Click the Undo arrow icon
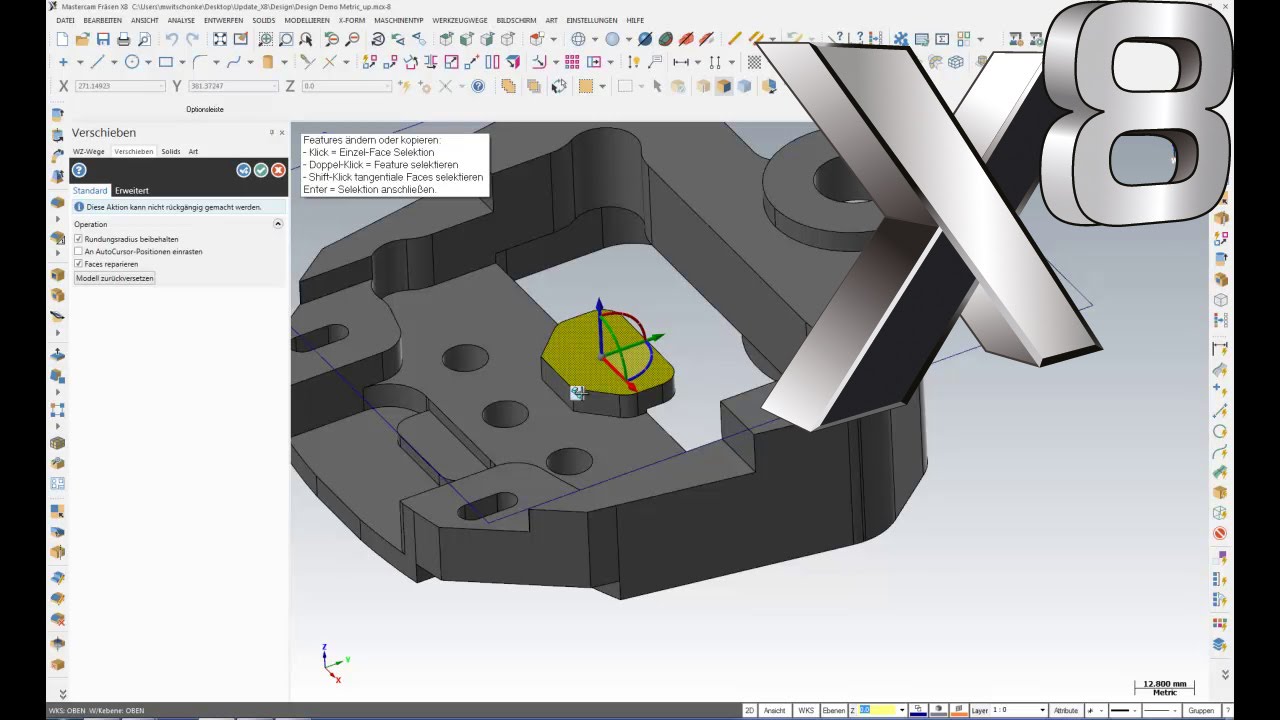Screen dimensions: 1280x720 point(172,39)
